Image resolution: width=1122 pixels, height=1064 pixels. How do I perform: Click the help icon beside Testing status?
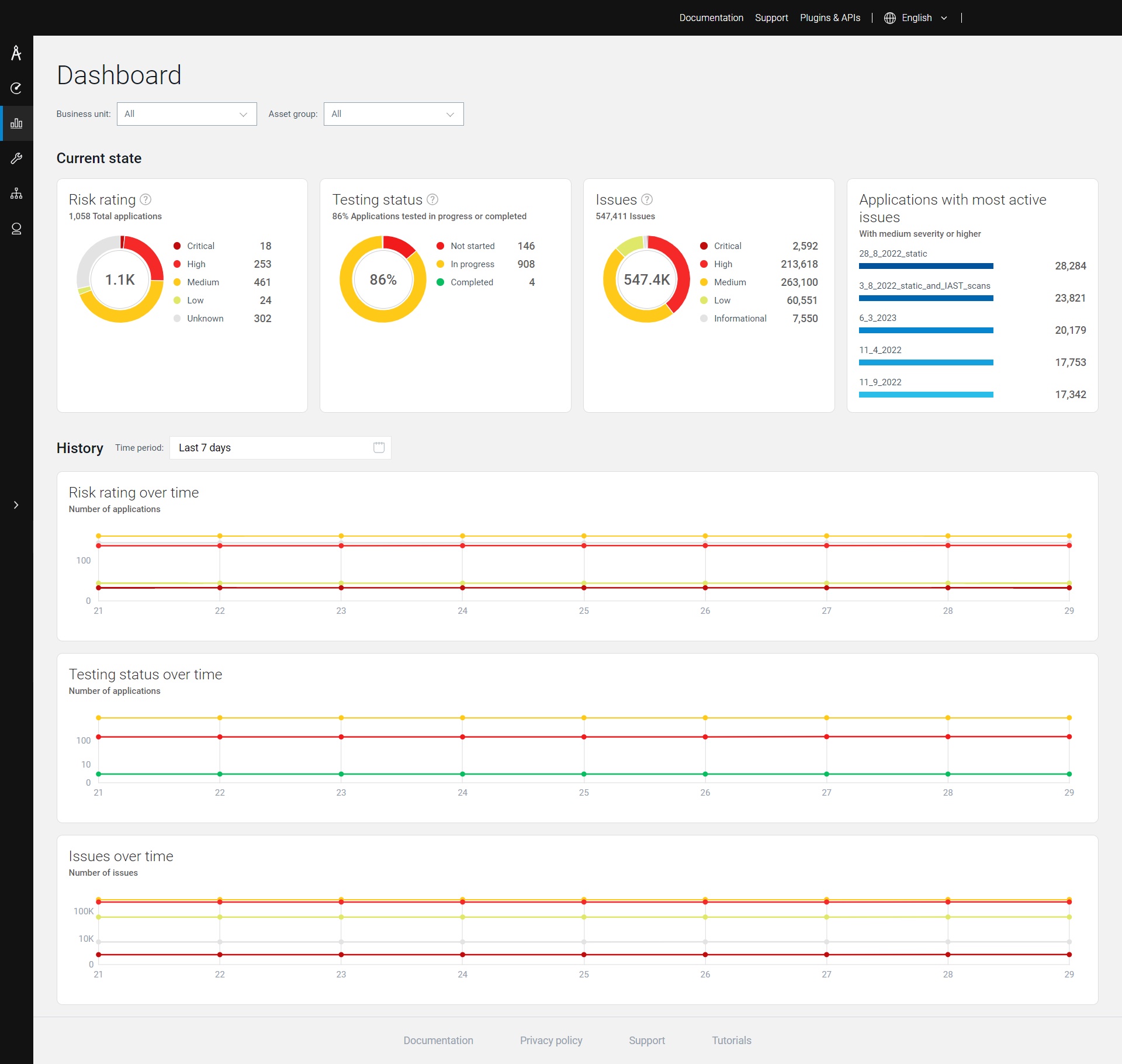[x=432, y=199]
